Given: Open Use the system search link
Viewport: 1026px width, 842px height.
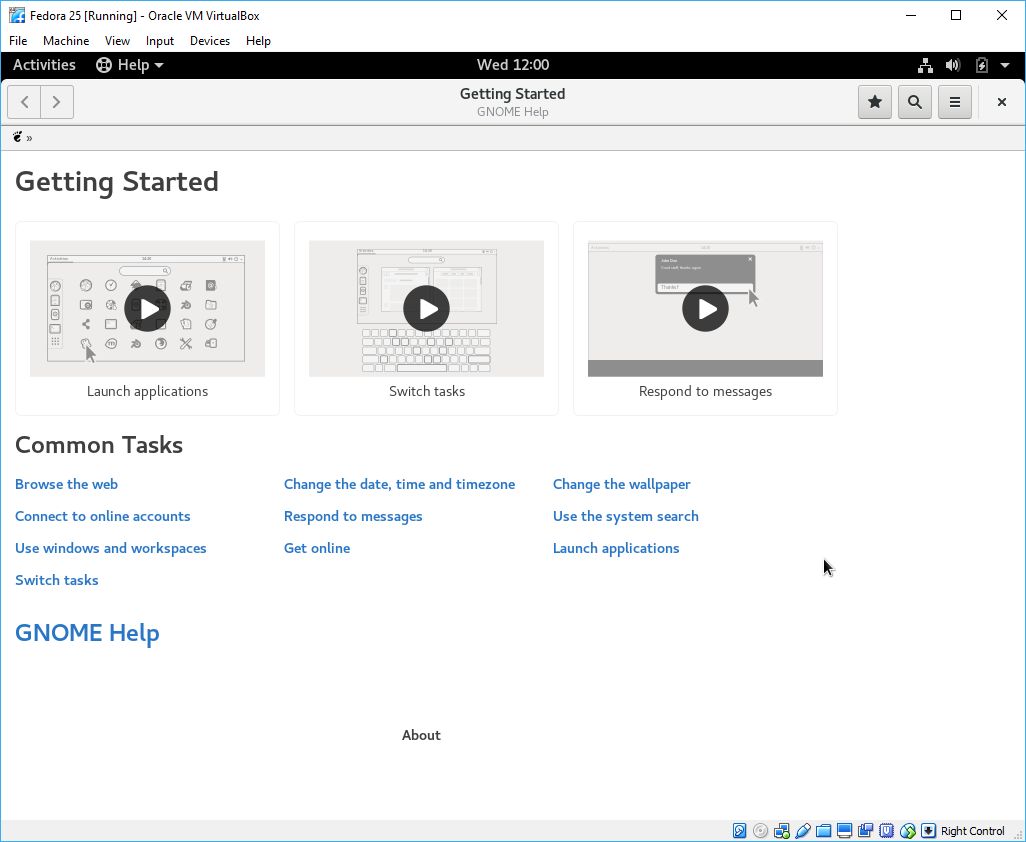Looking at the screenshot, I should (626, 516).
